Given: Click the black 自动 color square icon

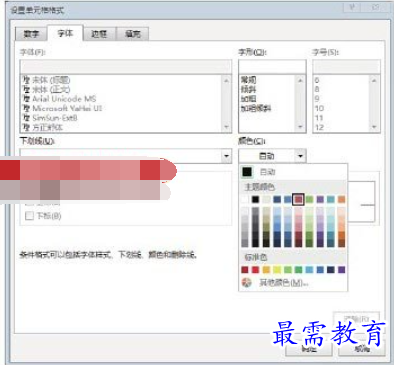Looking at the screenshot, I should [247, 172].
